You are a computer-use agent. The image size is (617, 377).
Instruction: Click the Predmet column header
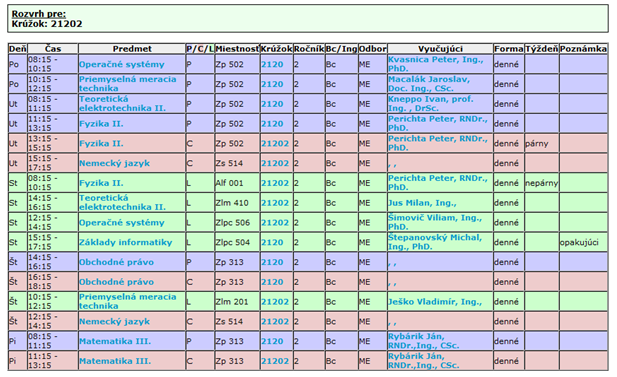[132, 49]
